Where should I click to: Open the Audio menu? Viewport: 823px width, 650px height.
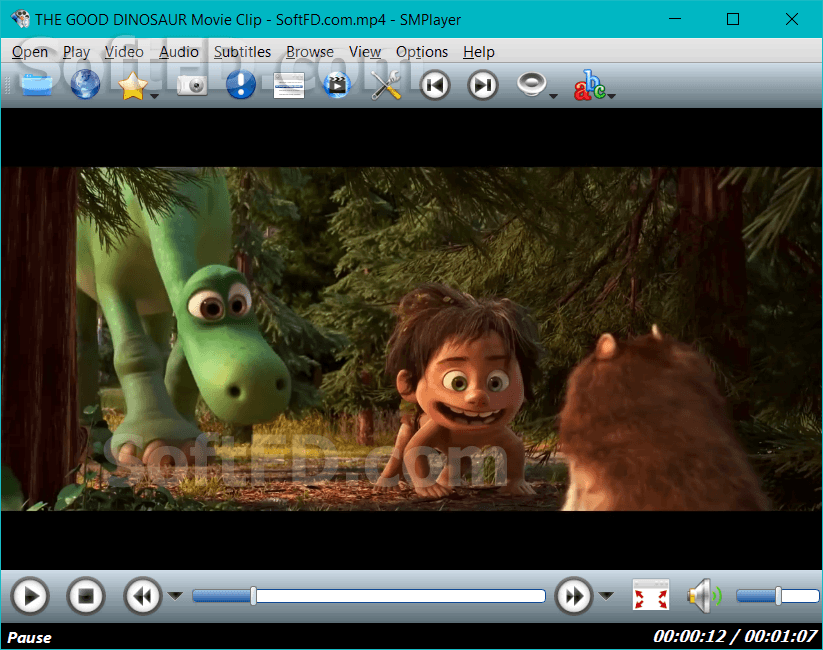[x=179, y=51]
